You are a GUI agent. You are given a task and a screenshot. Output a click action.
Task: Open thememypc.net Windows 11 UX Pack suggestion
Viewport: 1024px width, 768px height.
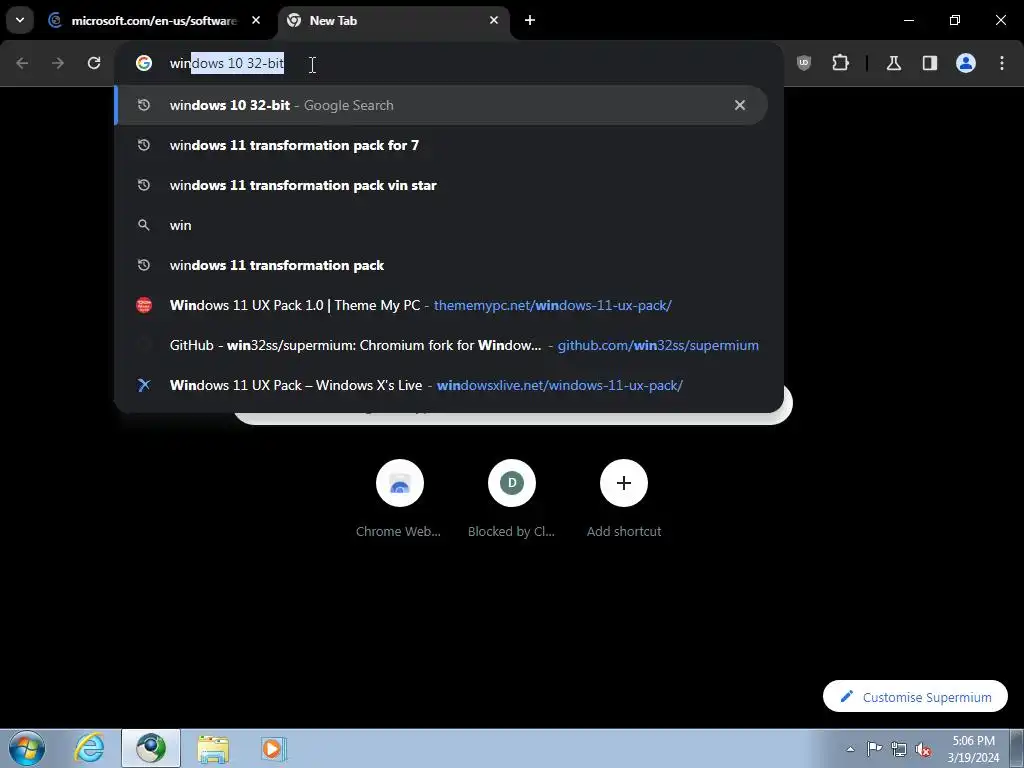441,305
